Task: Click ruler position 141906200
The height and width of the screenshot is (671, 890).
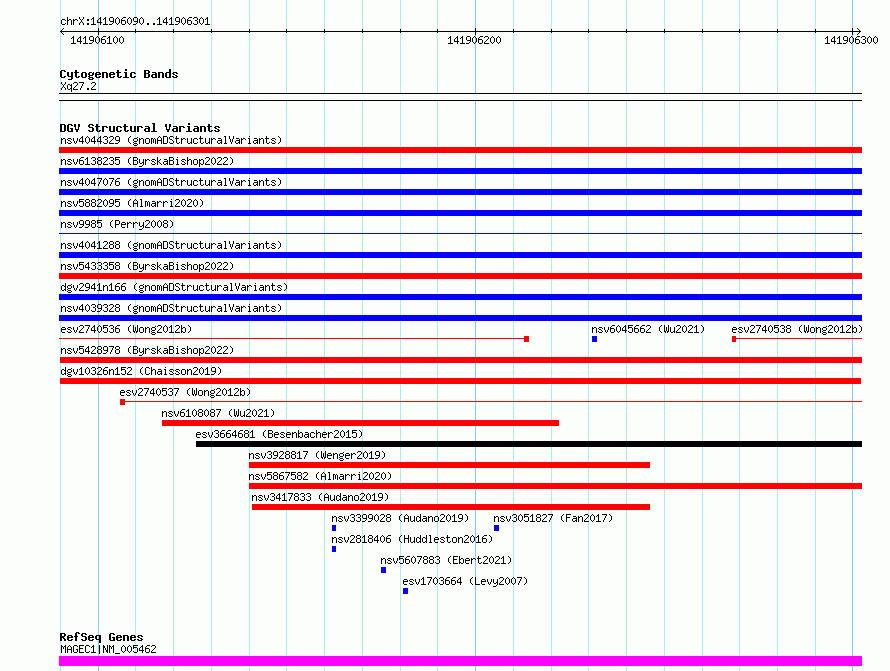Action: [x=474, y=40]
